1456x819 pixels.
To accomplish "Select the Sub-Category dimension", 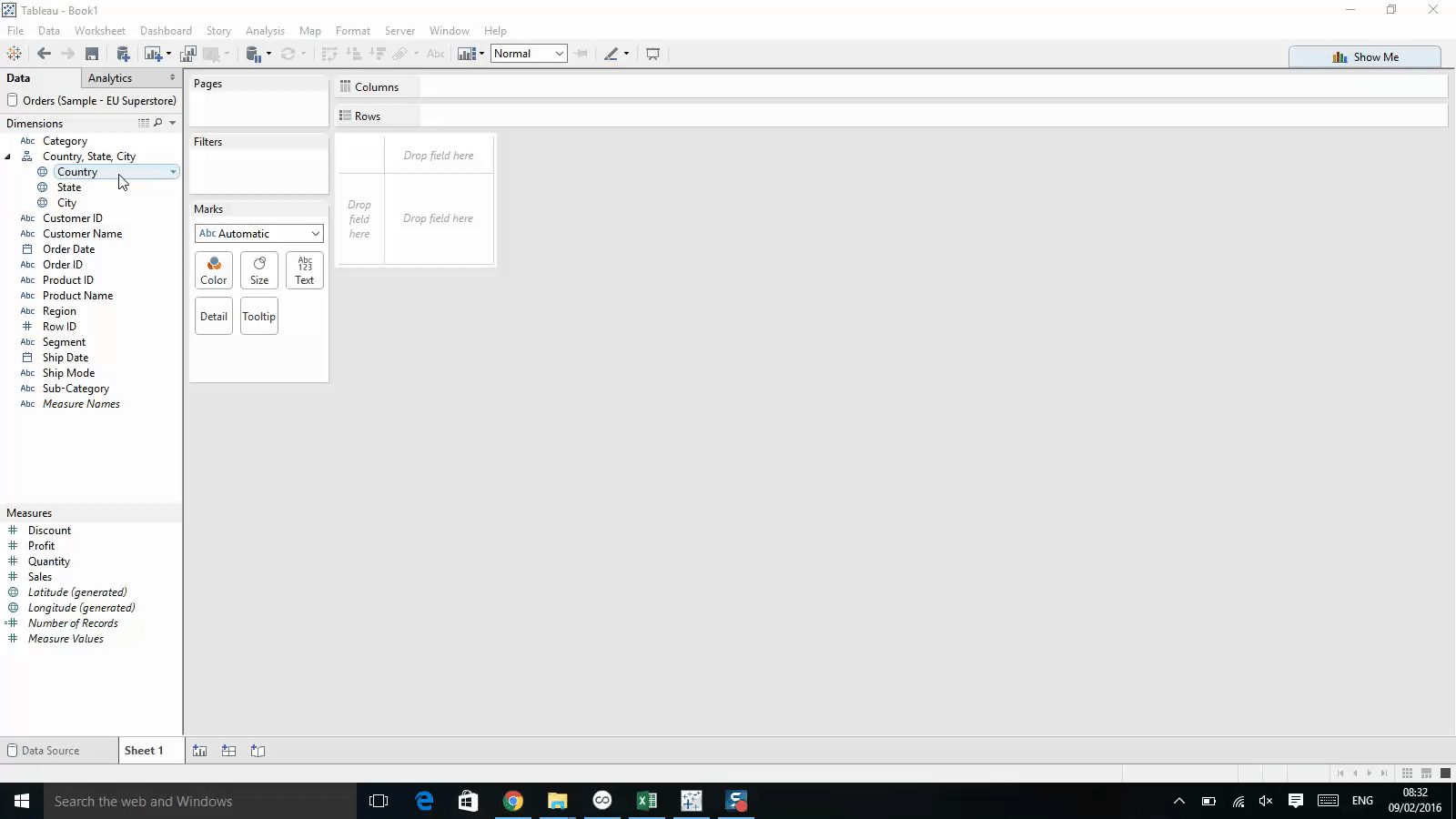I will (x=76, y=389).
